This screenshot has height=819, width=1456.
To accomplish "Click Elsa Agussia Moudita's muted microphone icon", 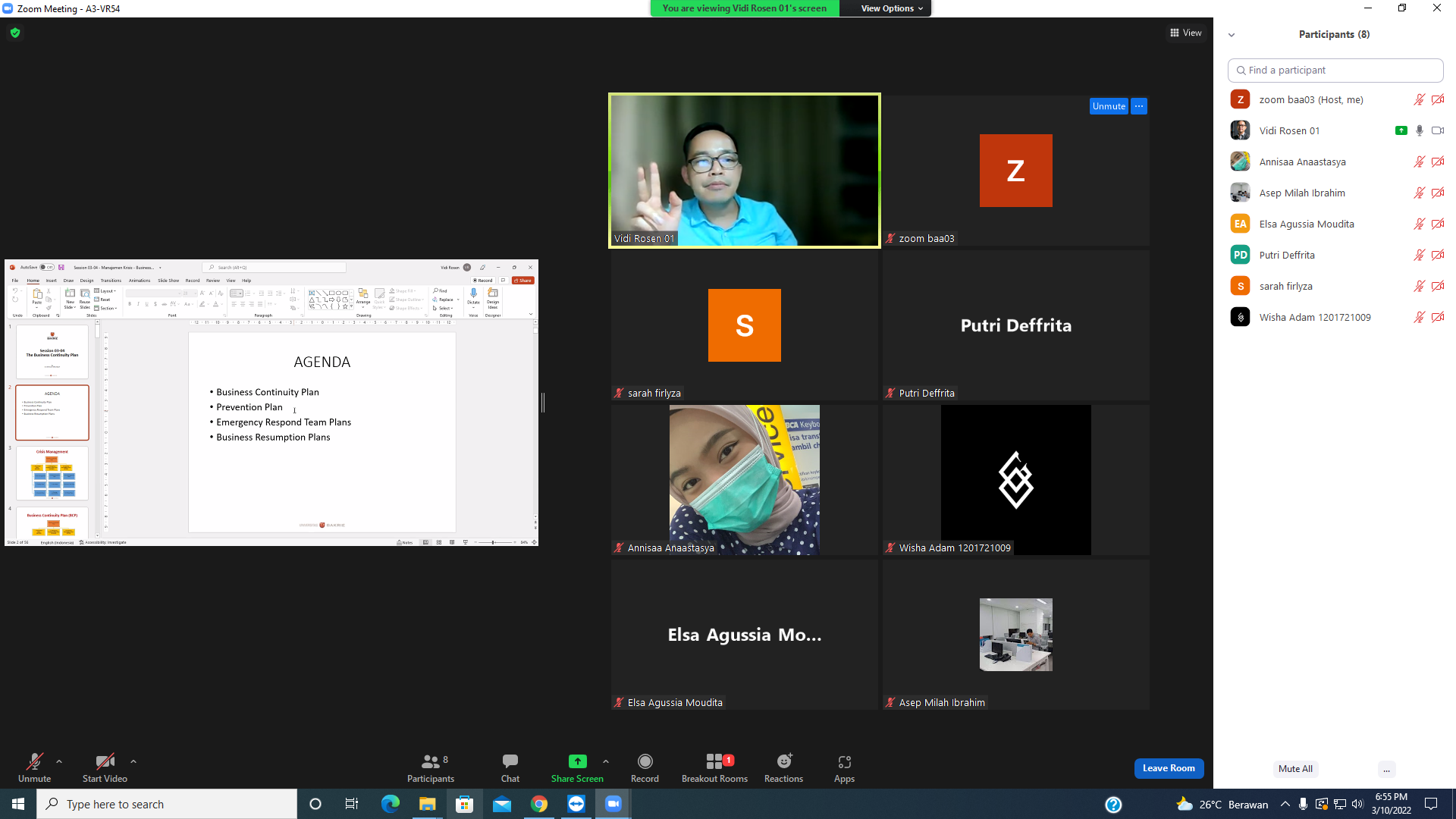I will [x=1420, y=224].
